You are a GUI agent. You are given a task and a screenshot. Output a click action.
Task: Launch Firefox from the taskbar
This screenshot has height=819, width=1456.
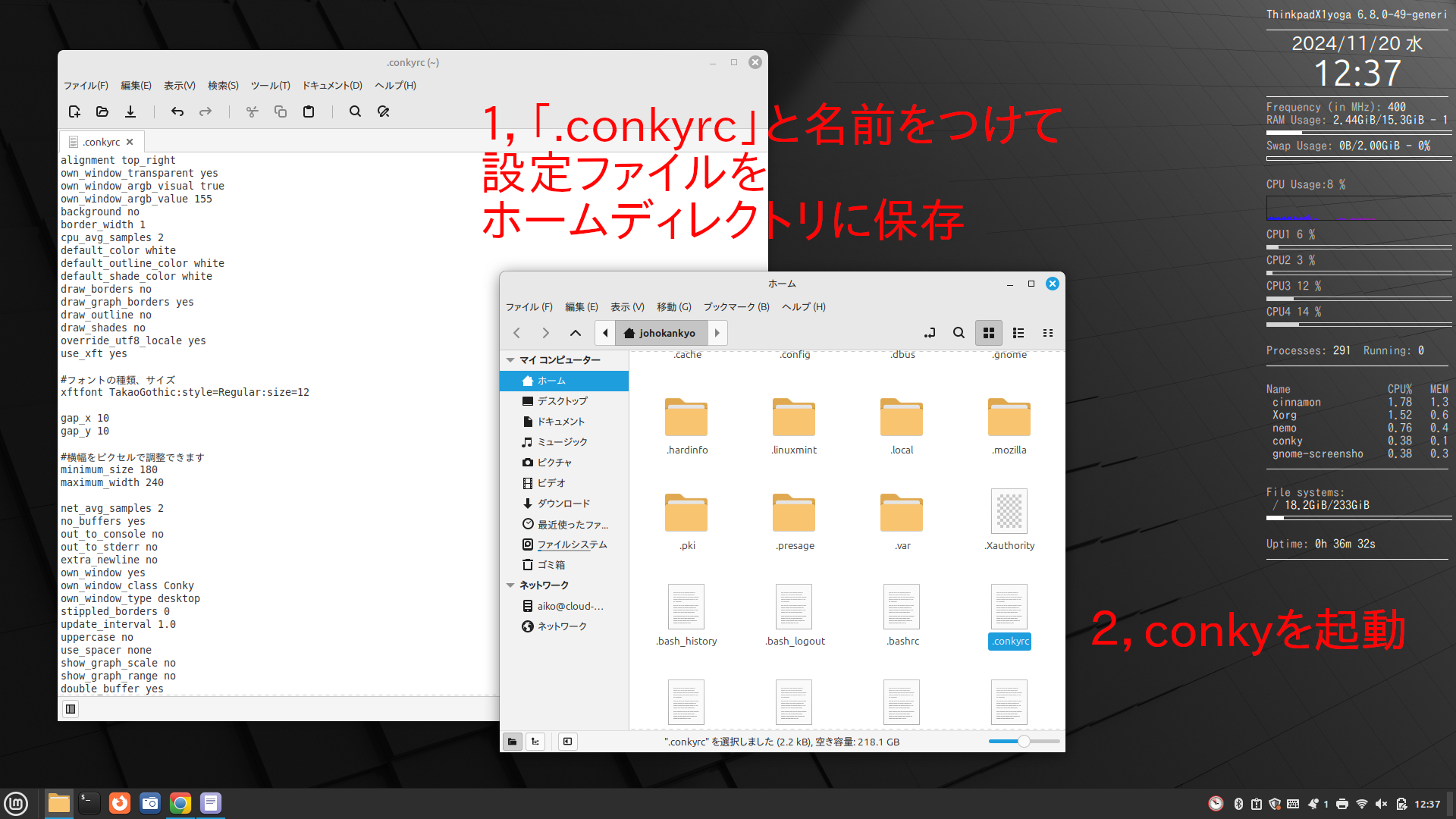click(x=120, y=802)
